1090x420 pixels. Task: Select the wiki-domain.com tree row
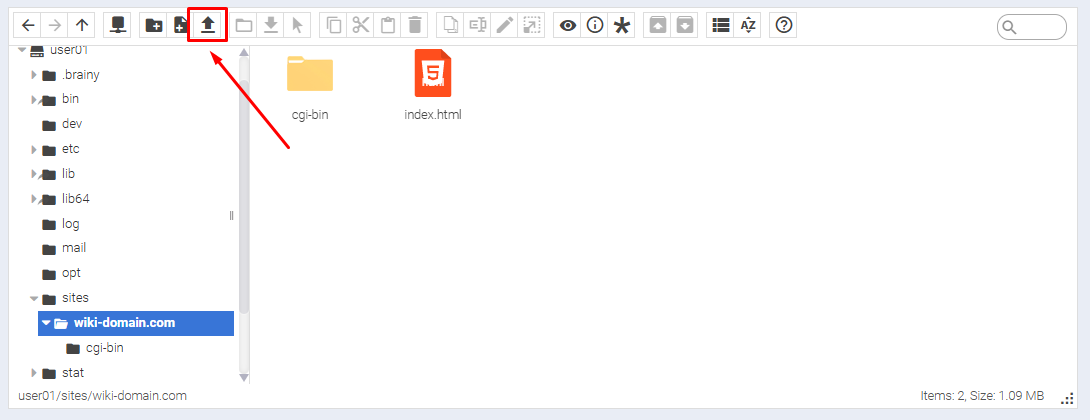coord(136,323)
